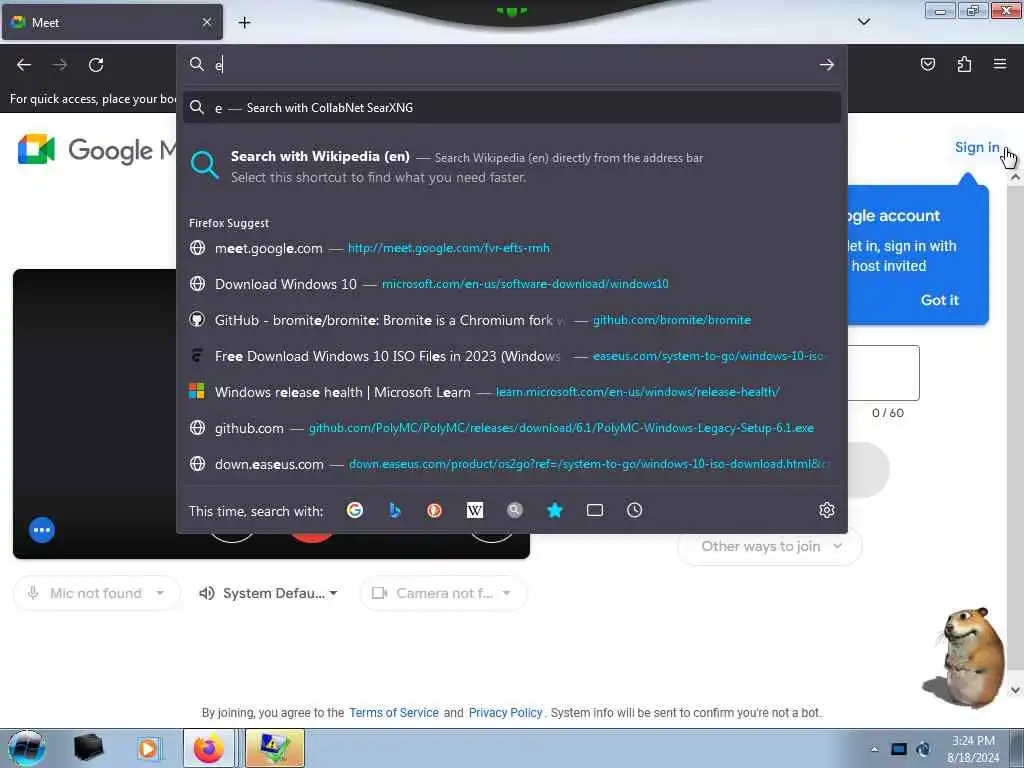Open GitHub bromite/bromite suggestion
This screenshot has height=768, width=1024.
(x=512, y=320)
